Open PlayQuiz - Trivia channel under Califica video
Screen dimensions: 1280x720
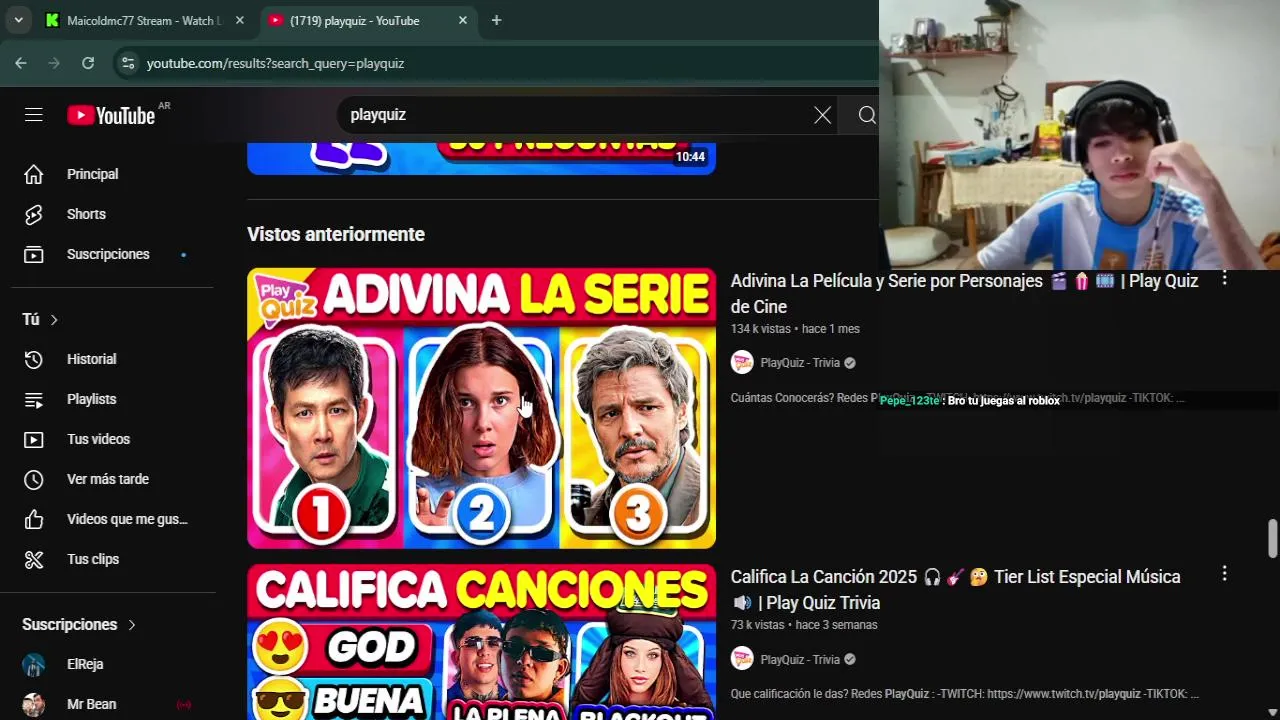[800, 659]
